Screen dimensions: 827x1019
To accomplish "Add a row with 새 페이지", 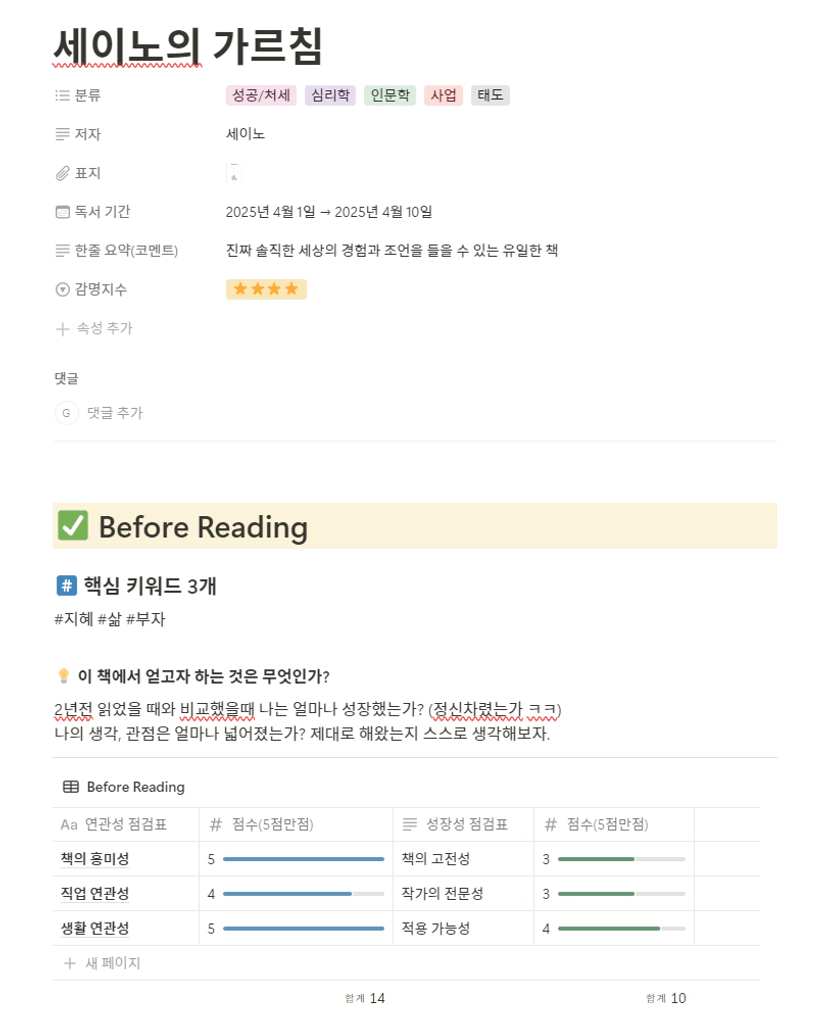I will click(103, 963).
